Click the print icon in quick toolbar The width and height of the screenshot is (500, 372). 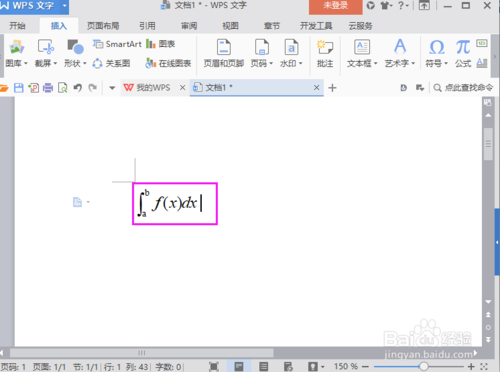pyautogui.click(x=48, y=88)
